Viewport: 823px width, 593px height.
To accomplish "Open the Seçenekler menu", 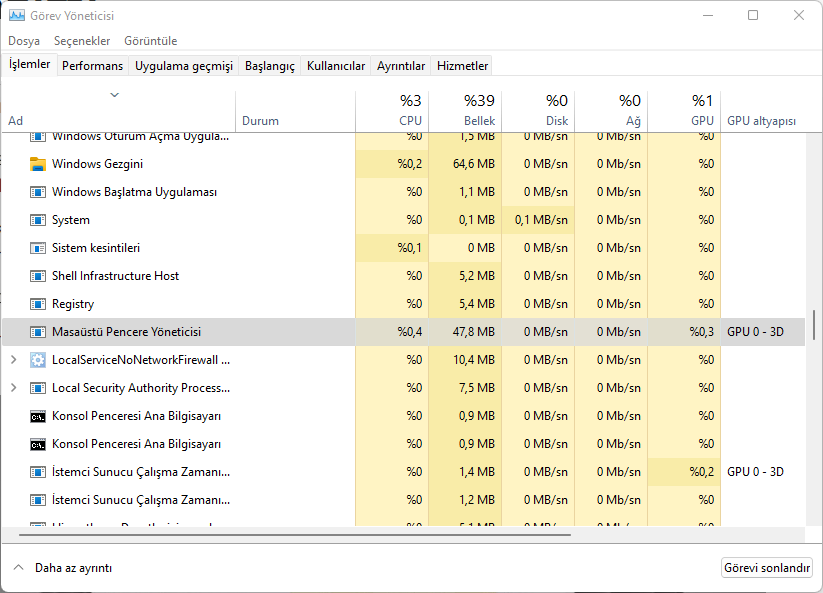I will tap(82, 41).
